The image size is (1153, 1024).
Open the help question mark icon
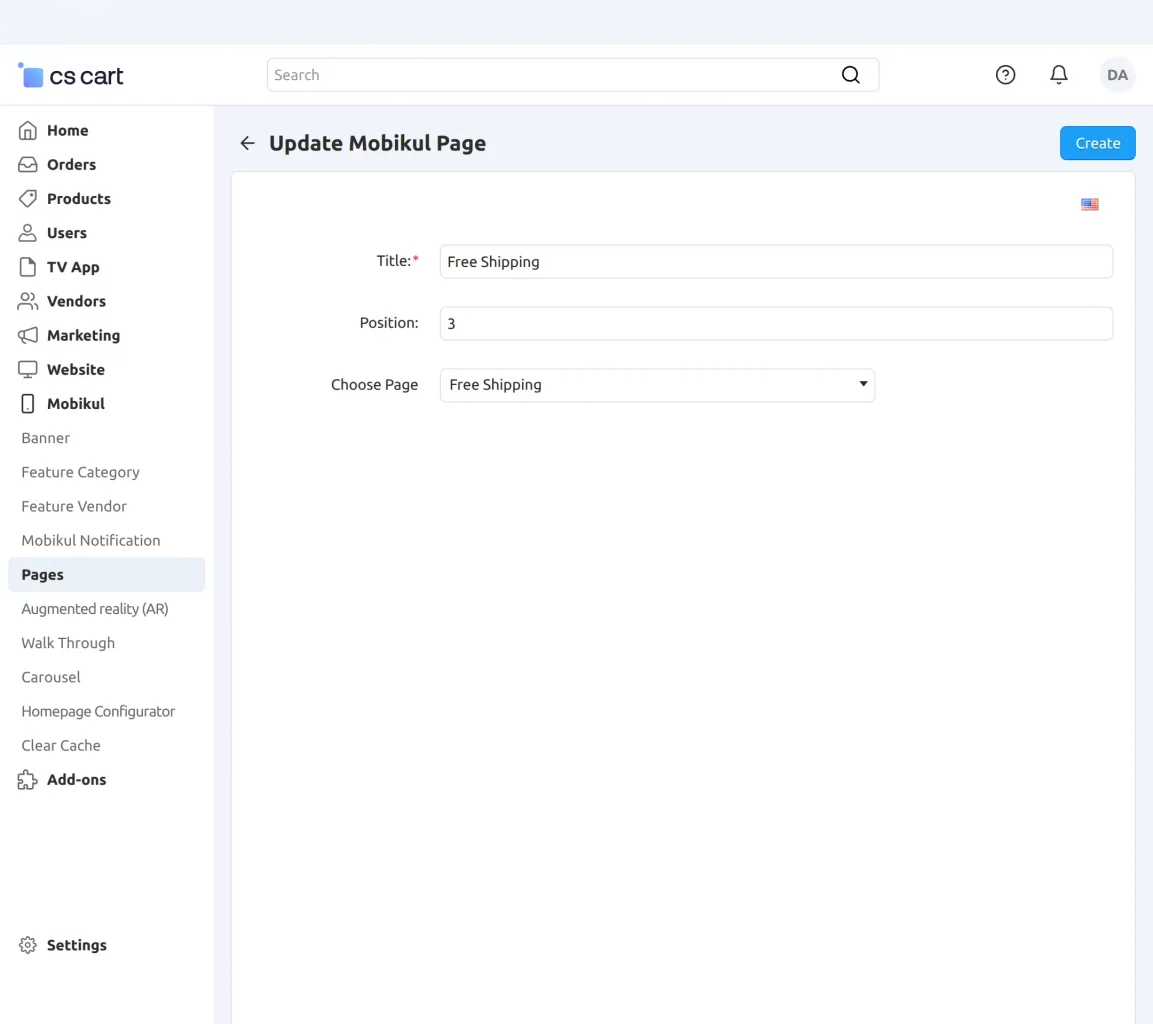pos(1005,75)
